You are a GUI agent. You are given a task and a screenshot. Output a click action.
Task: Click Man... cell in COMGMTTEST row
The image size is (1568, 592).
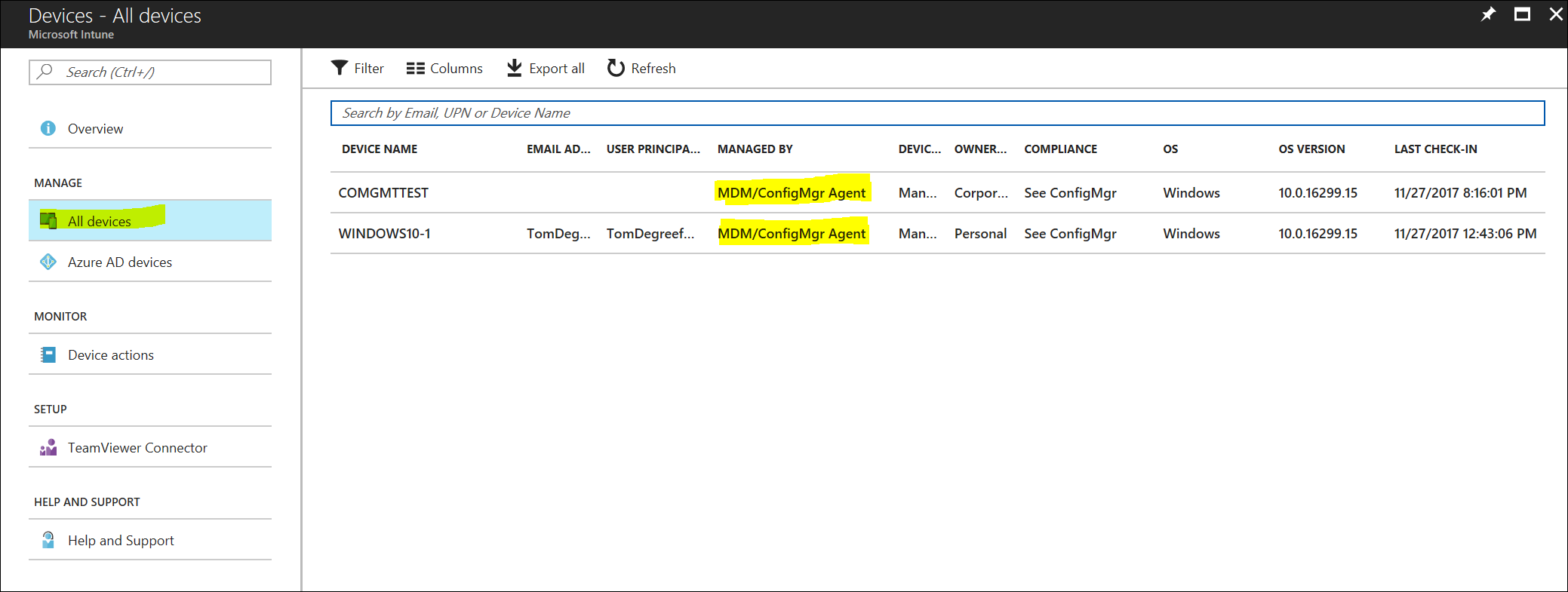918,193
